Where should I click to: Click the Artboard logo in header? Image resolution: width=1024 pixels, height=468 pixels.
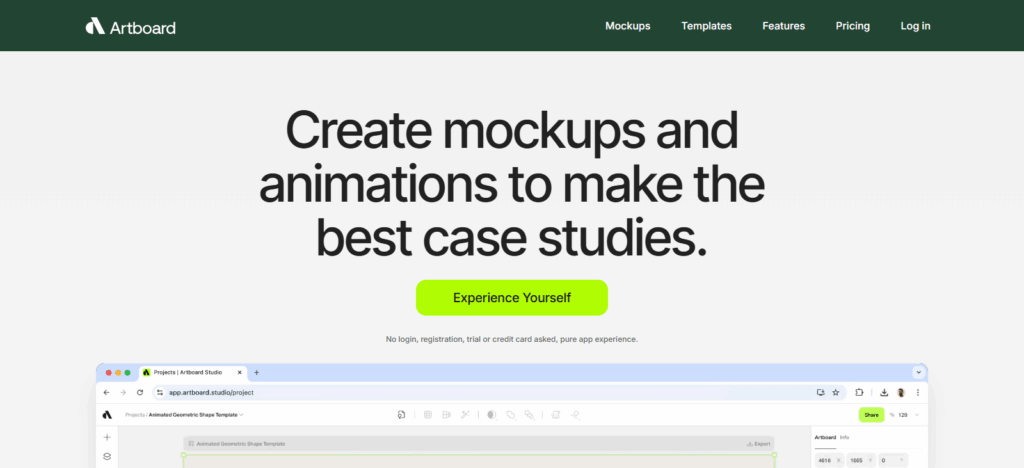click(130, 26)
